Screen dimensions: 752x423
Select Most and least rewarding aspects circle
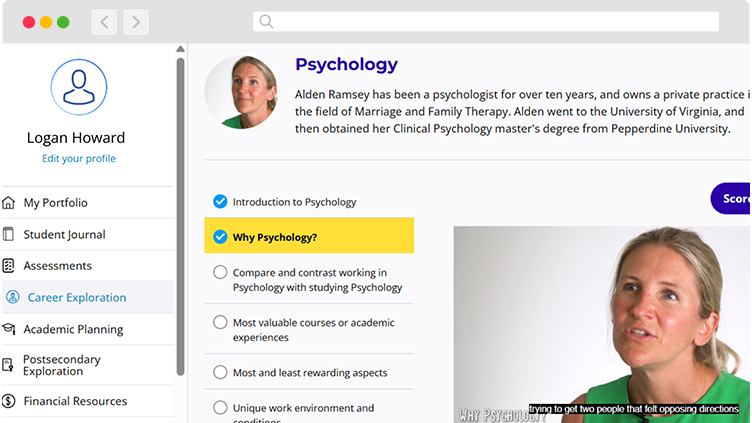coord(220,372)
